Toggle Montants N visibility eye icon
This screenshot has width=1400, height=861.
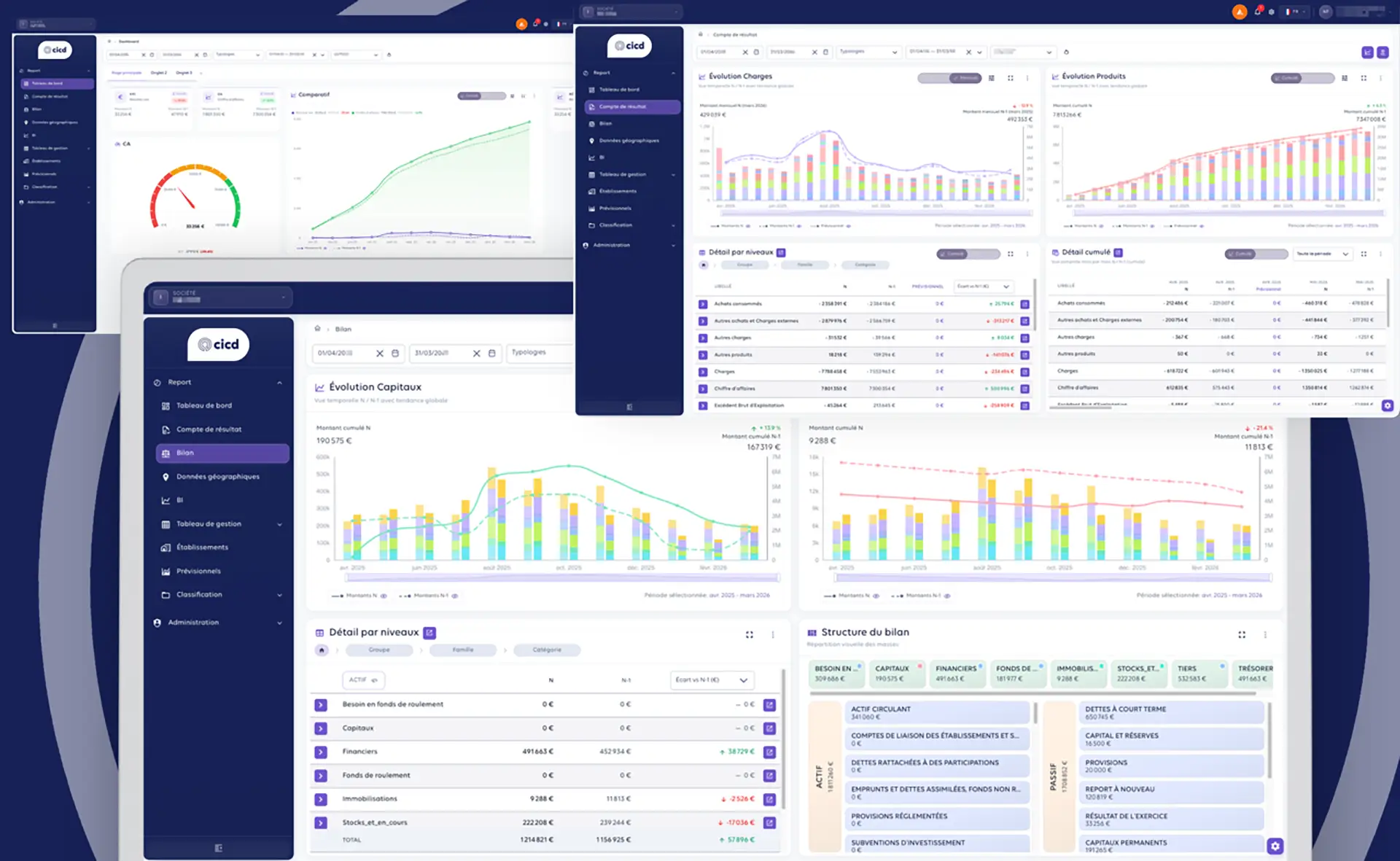[384, 596]
